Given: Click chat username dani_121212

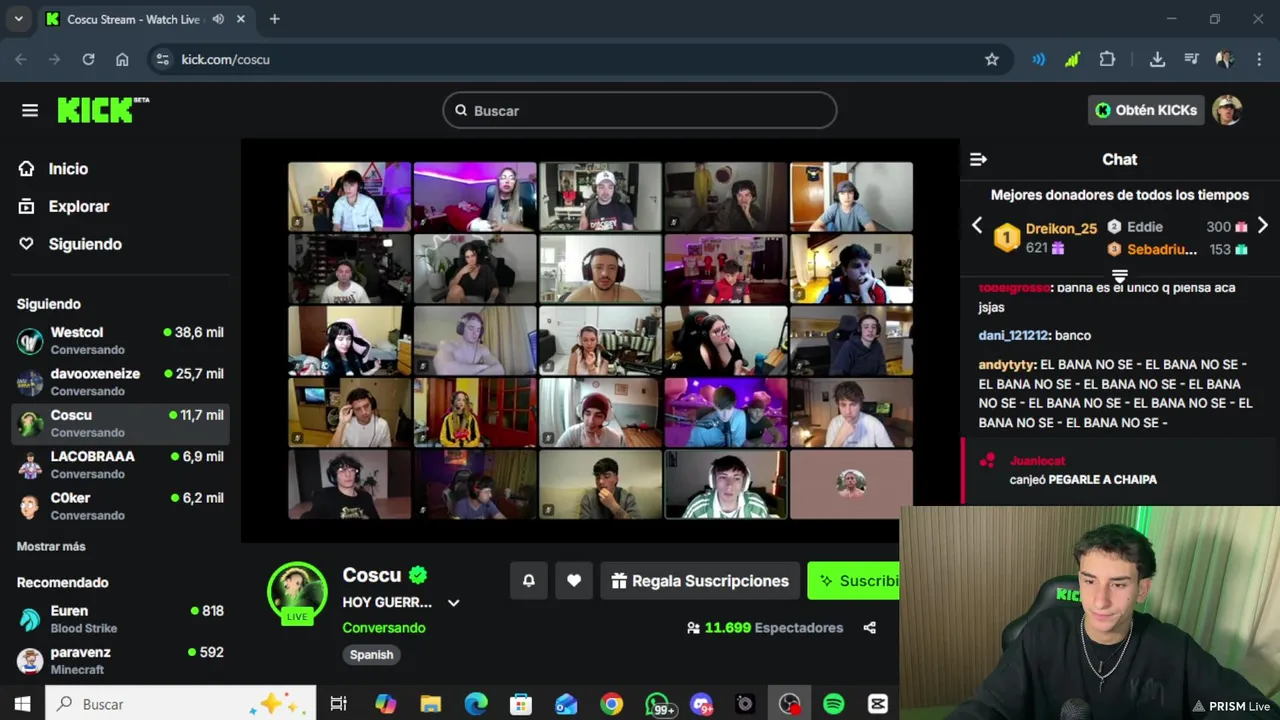Looking at the screenshot, I should [1012, 335].
